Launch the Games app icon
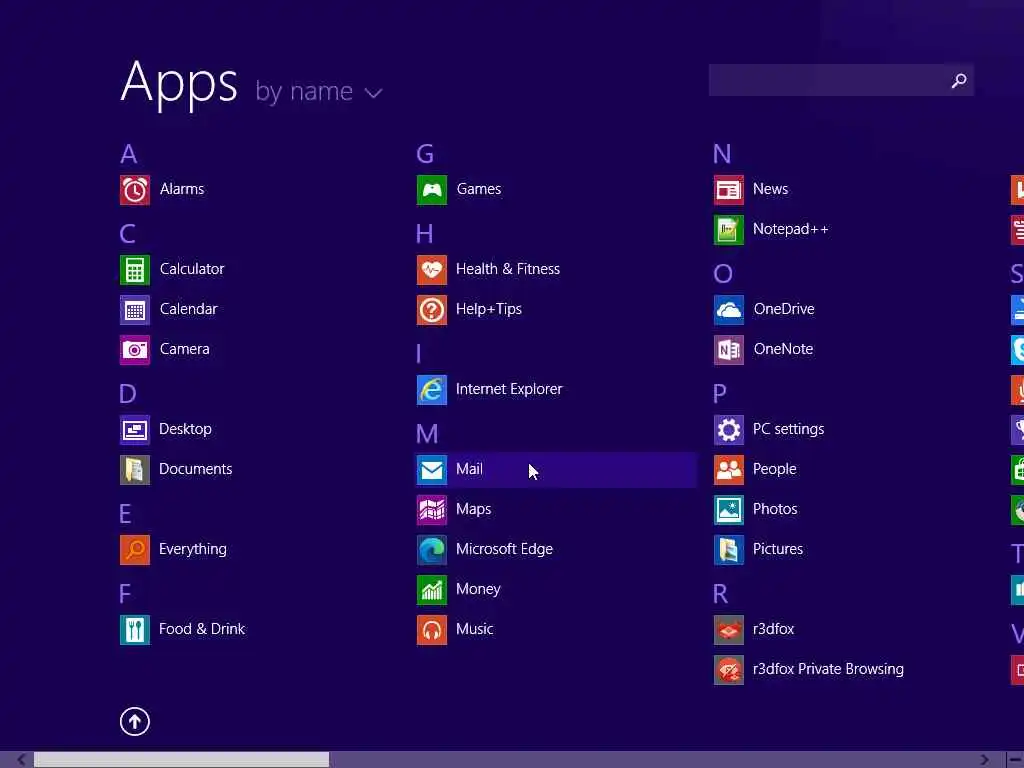The width and height of the screenshot is (1024, 768). [x=432, y=190]
